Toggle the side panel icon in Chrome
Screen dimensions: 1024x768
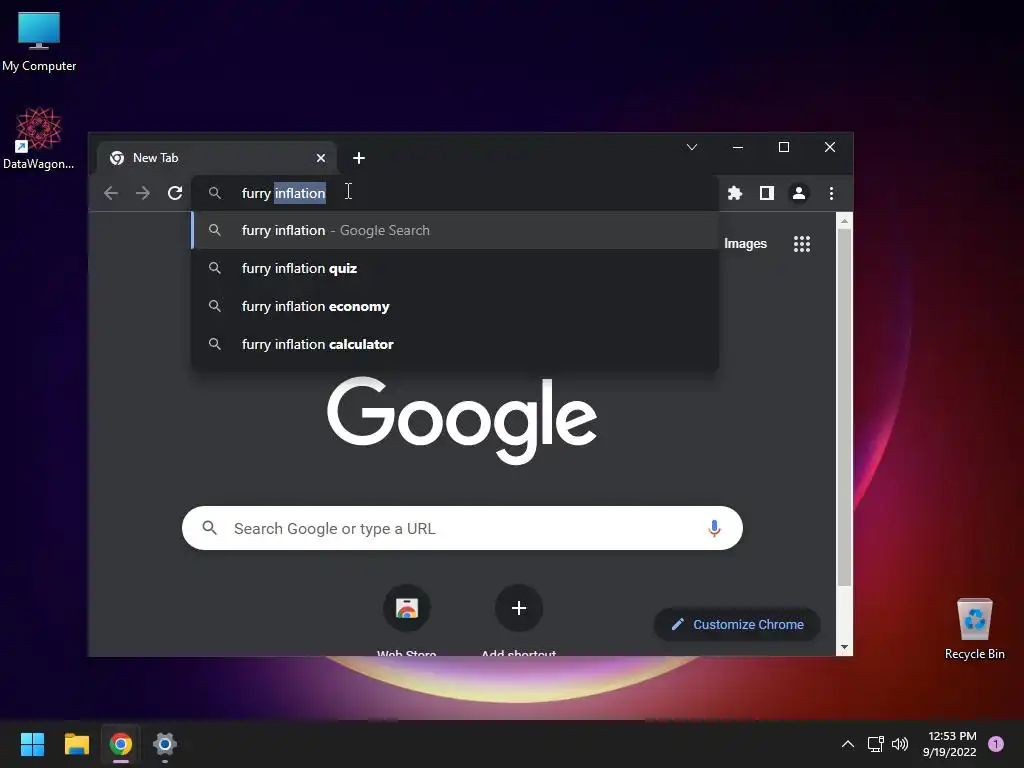coord(767,193)
